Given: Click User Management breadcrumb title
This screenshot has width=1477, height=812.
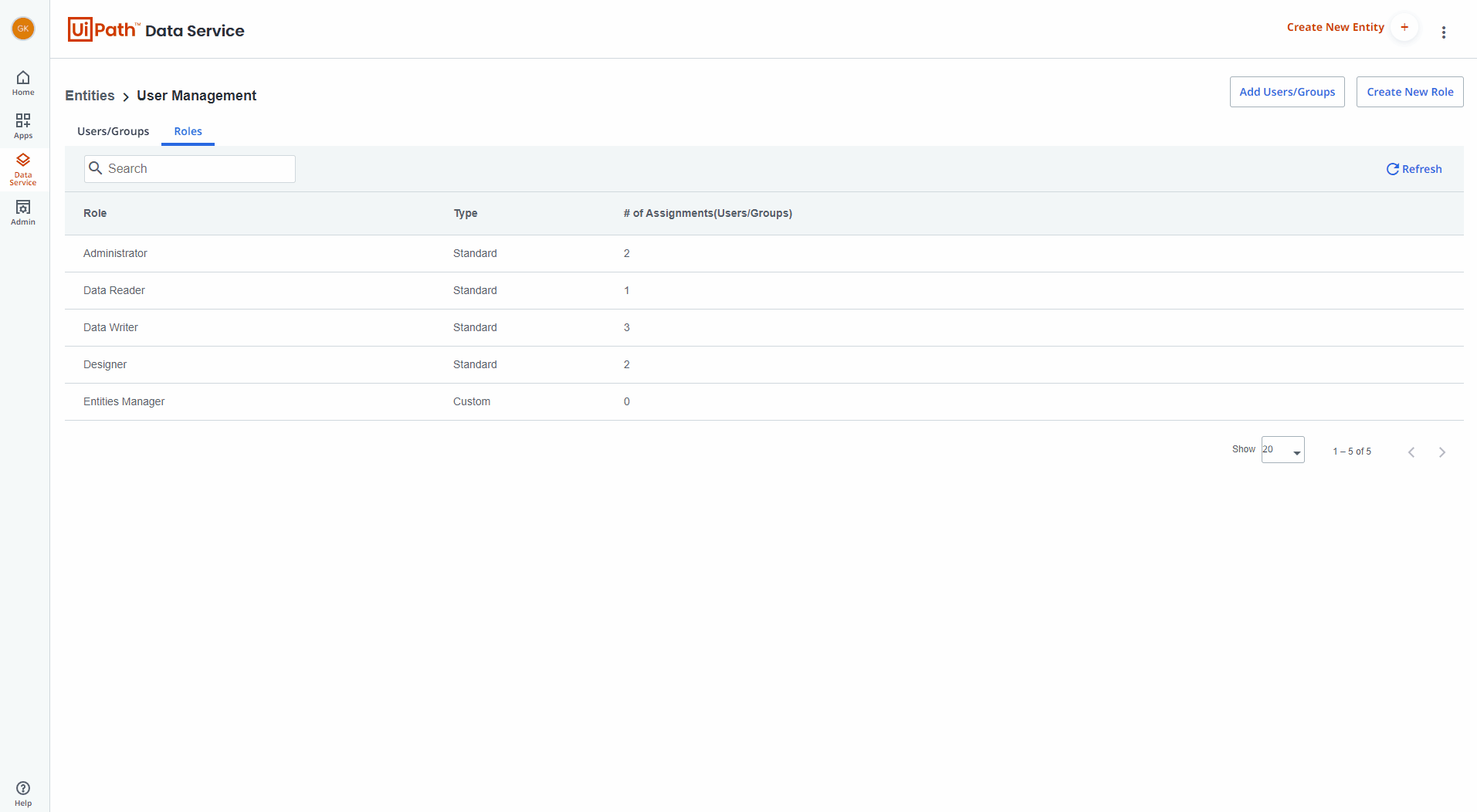Looking at the screenshot, I should click(197, 96).
